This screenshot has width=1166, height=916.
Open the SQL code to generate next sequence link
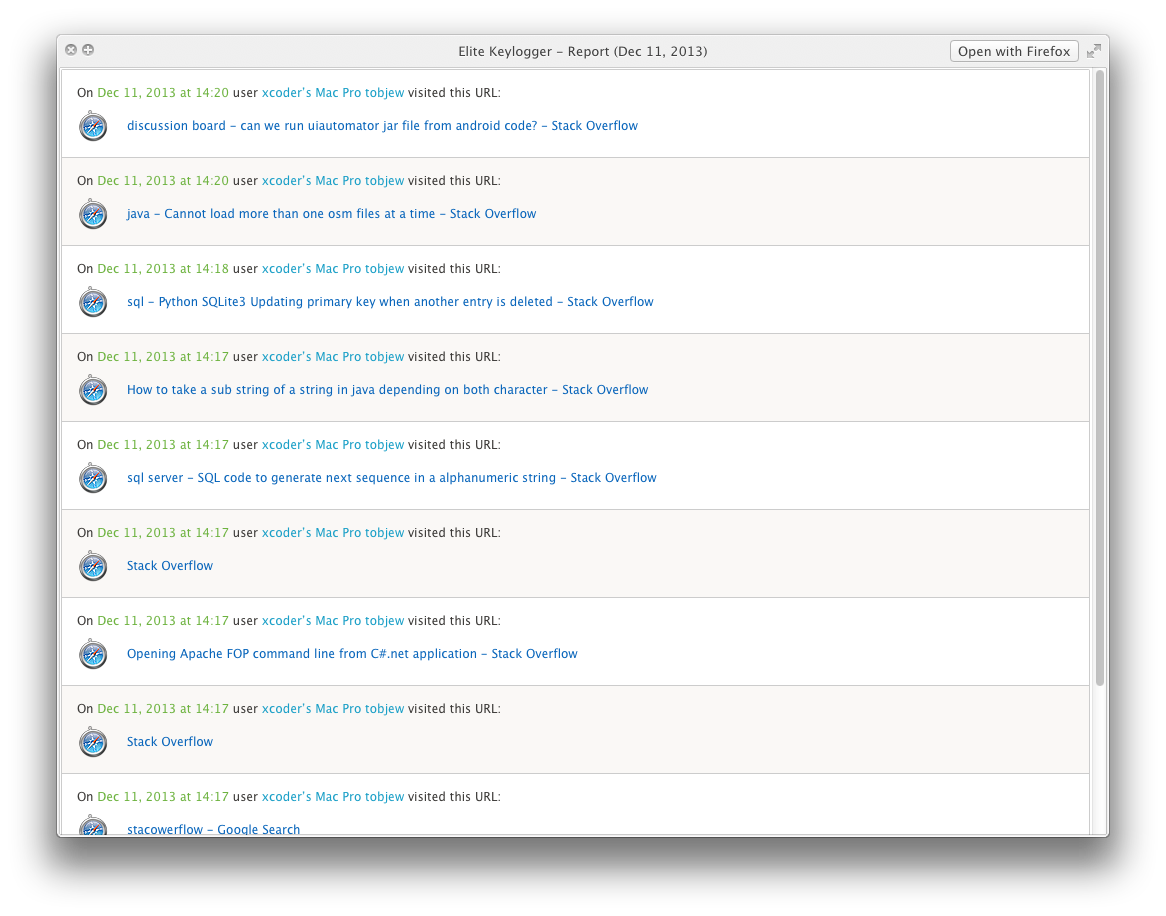point(390,477)
